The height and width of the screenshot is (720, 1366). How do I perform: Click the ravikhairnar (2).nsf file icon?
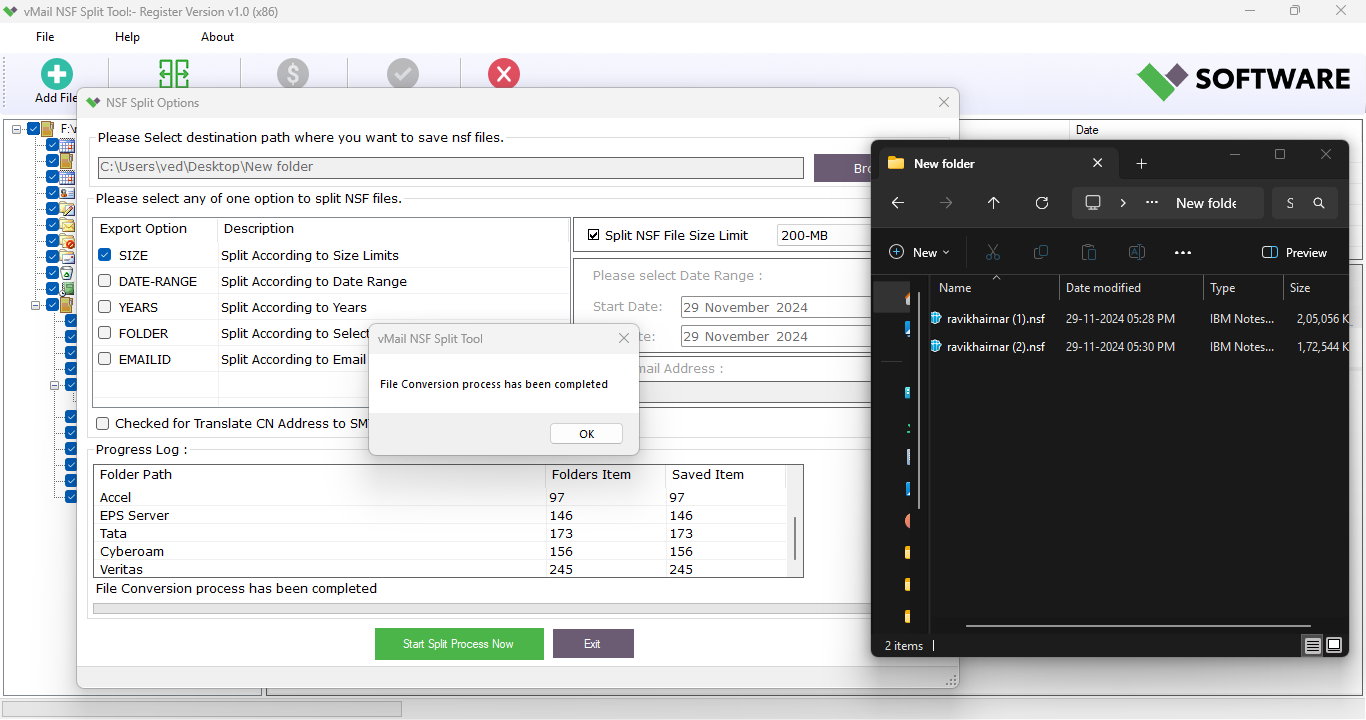936,347
